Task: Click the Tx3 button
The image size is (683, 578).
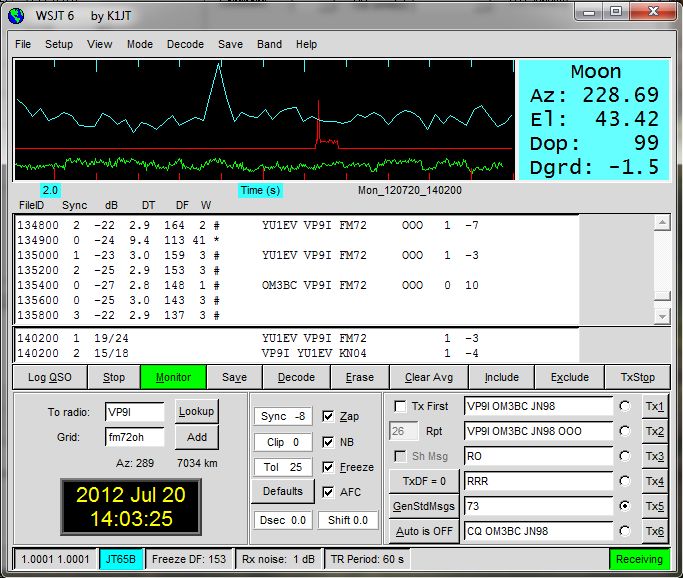Action: coord(654,456)
